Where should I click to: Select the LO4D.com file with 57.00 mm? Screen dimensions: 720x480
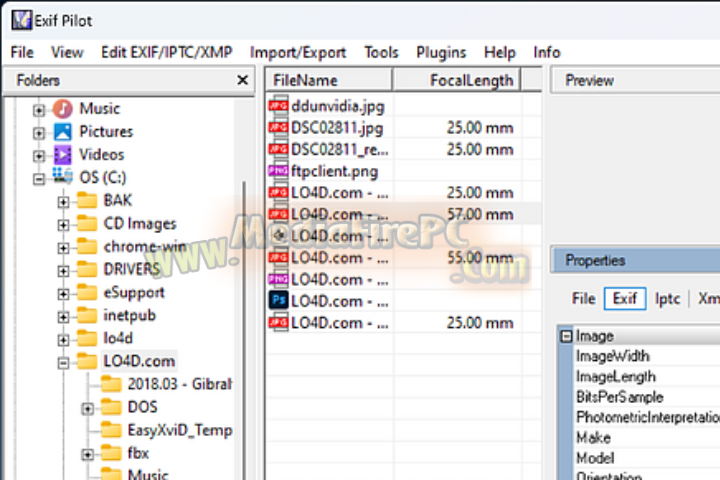(x=339, y=215)
